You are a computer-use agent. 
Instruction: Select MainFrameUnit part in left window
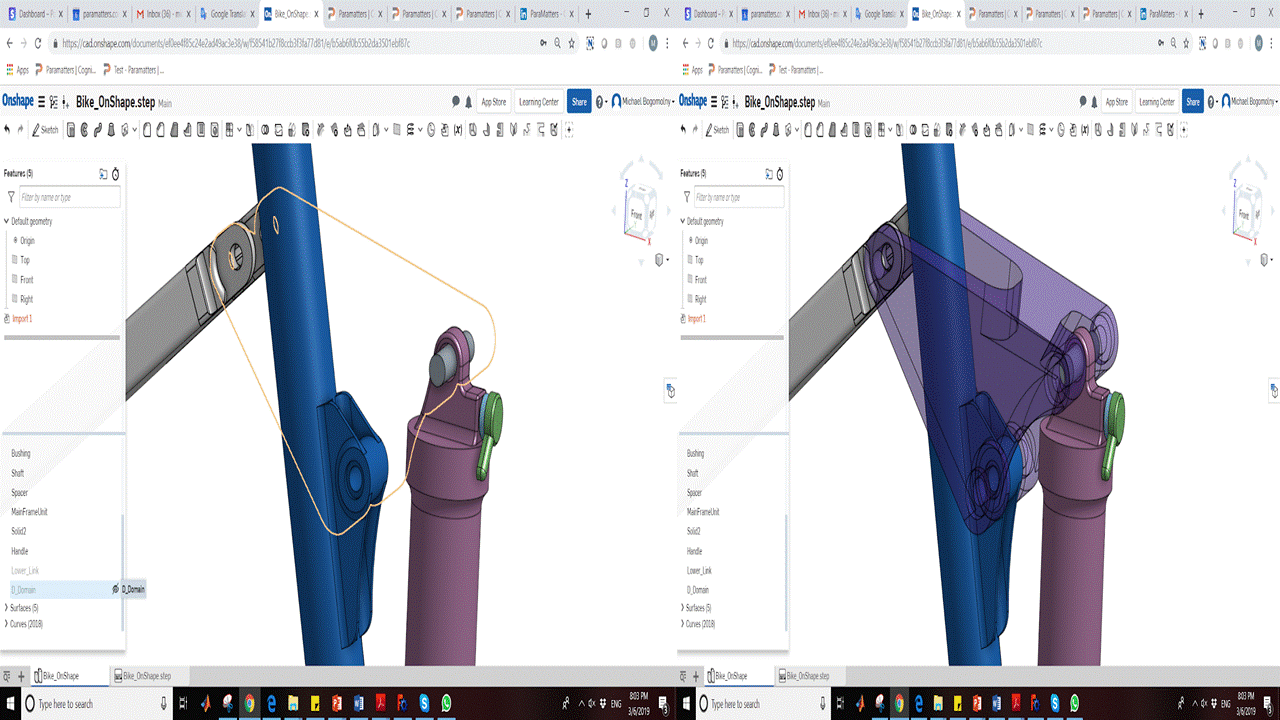pyautogui.click(x=30, y=512)
